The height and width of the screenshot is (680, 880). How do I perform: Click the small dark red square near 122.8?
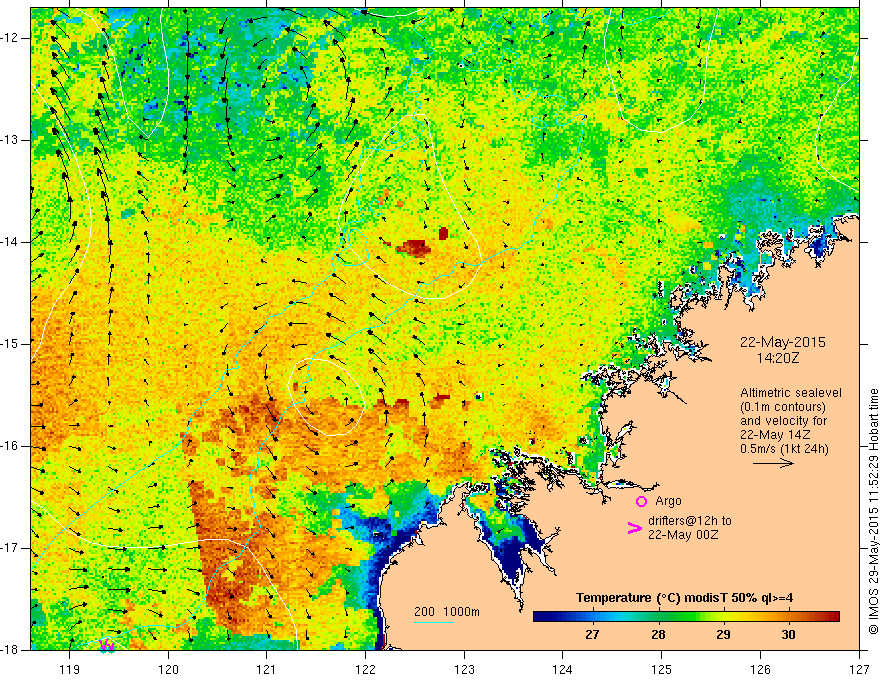click(x=443, y=233)
